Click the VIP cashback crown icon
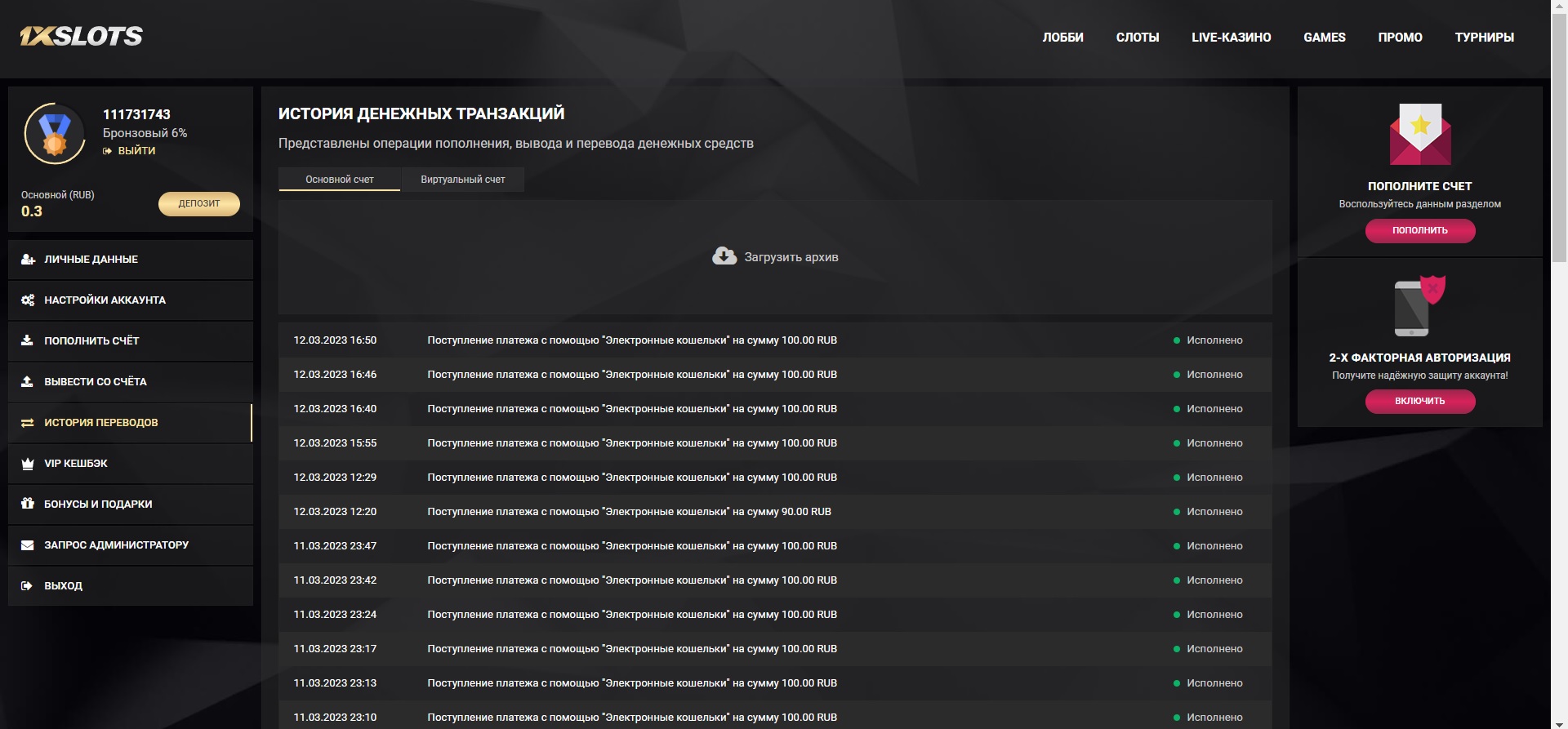 click(x=28, y=463)
